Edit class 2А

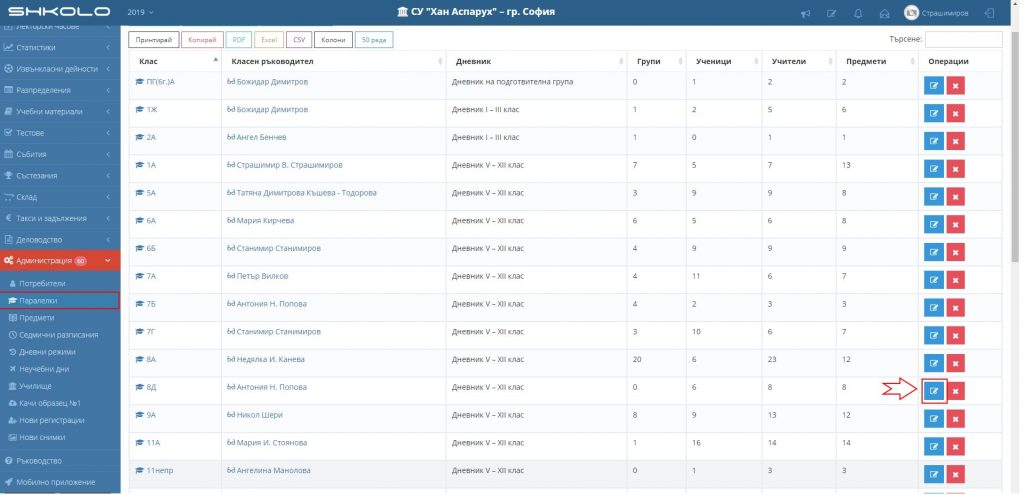coord(934,141)
